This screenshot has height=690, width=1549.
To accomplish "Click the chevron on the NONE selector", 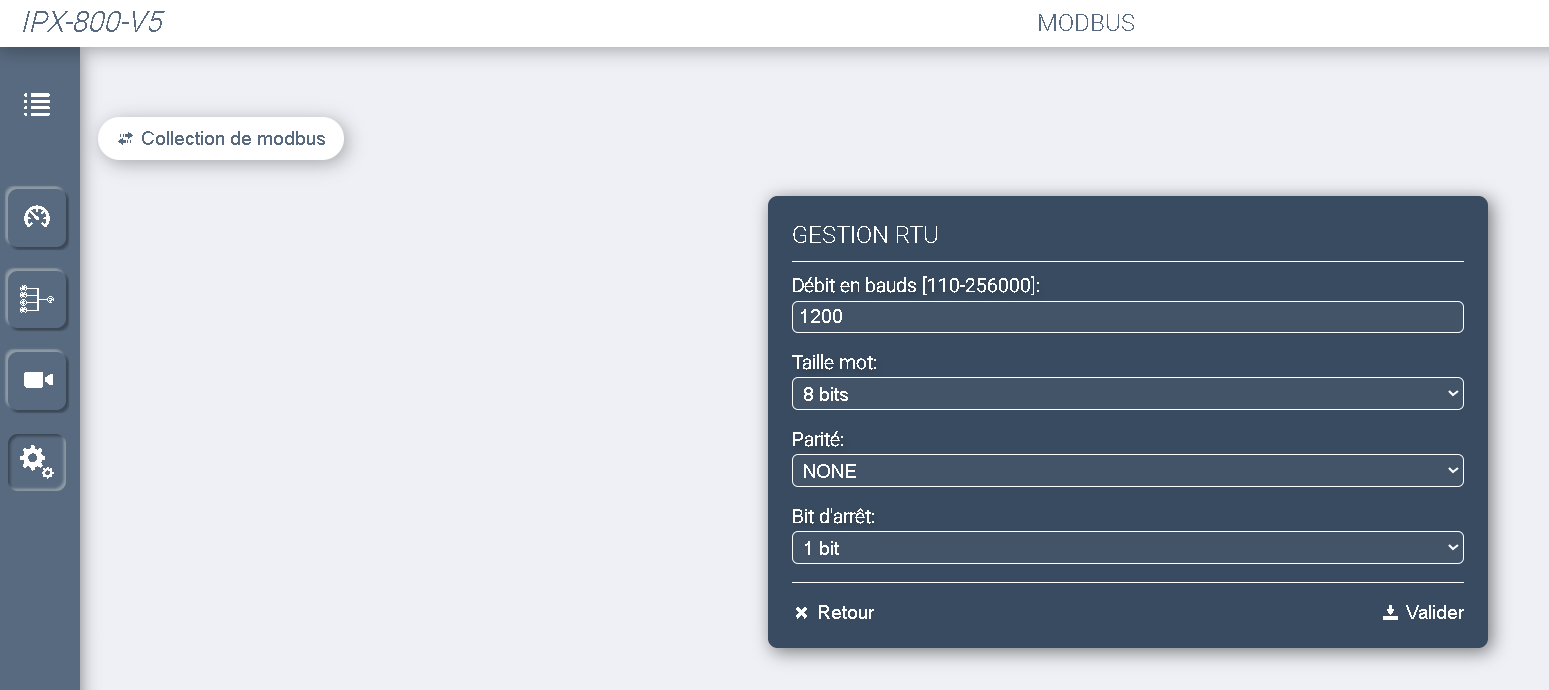I will coord(1453,471).
